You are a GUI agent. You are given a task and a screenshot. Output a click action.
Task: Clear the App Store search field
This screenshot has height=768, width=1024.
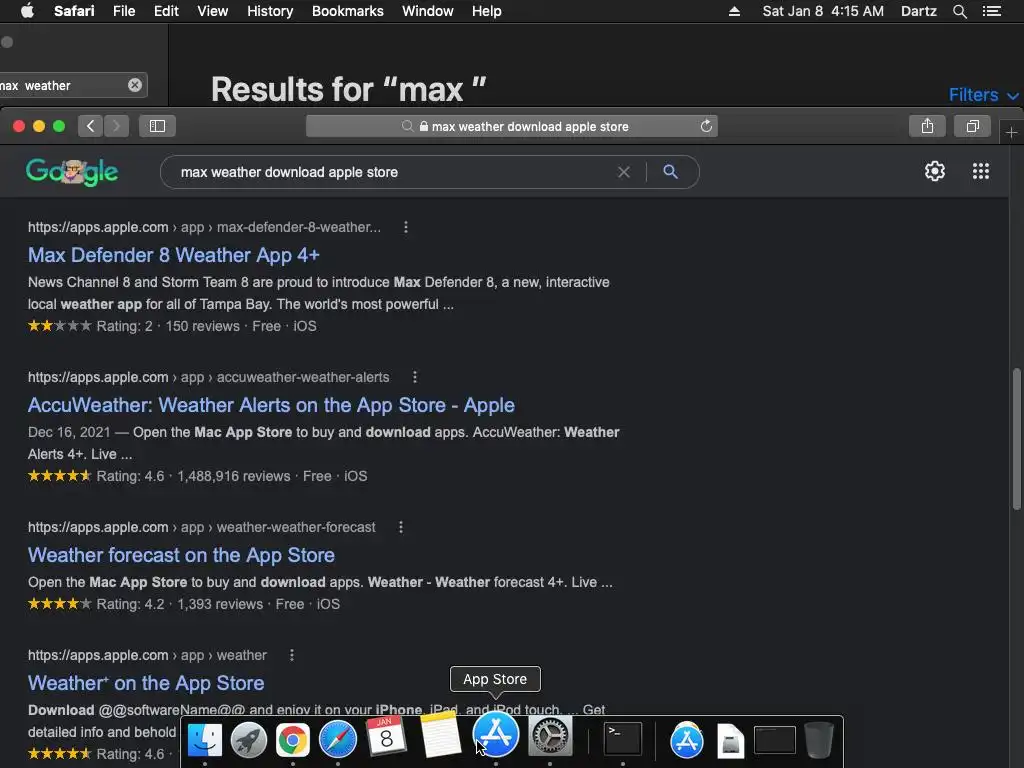pos(135,85)
